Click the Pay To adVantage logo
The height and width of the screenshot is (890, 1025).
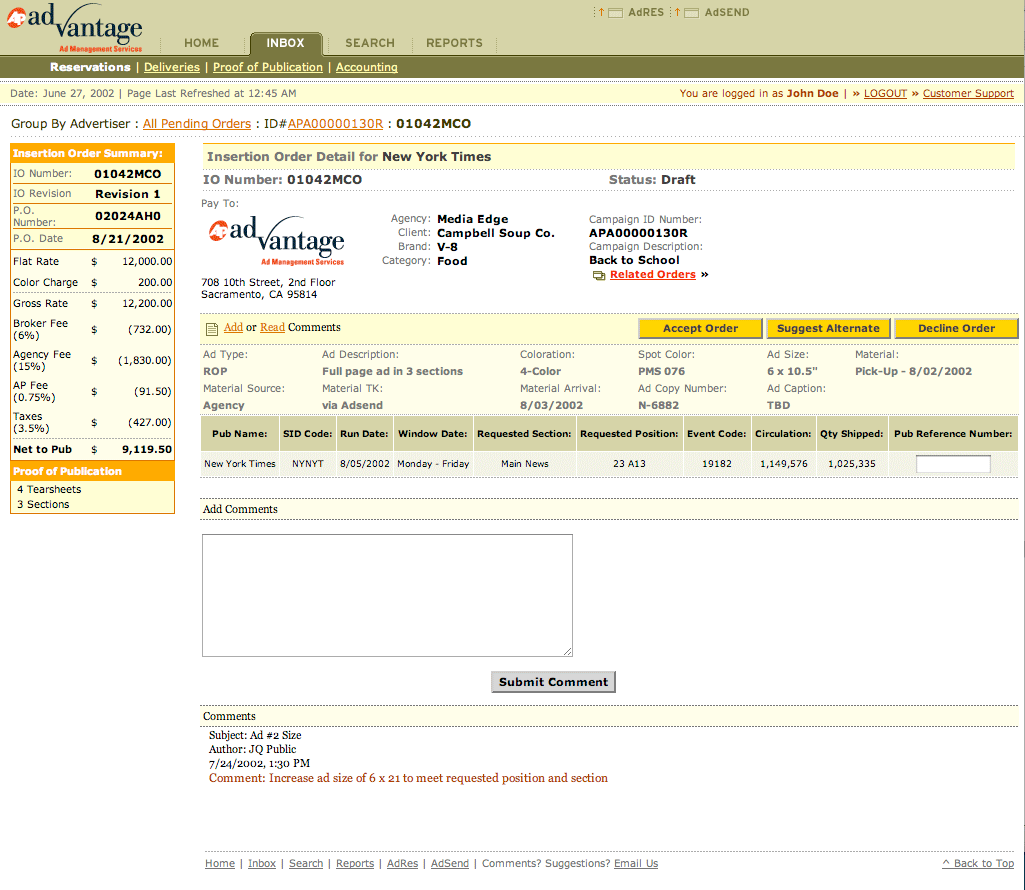click(277, 240)
